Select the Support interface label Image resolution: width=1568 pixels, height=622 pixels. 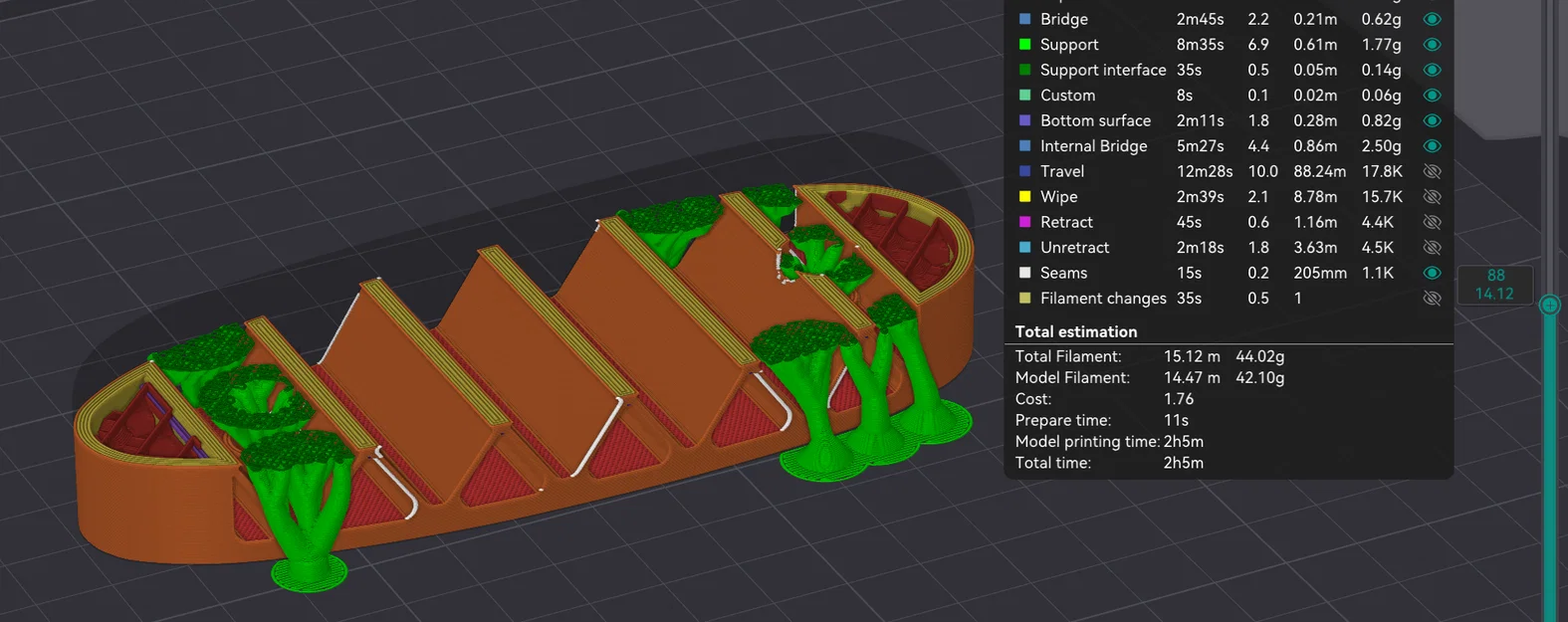(x=1103, y=70)
